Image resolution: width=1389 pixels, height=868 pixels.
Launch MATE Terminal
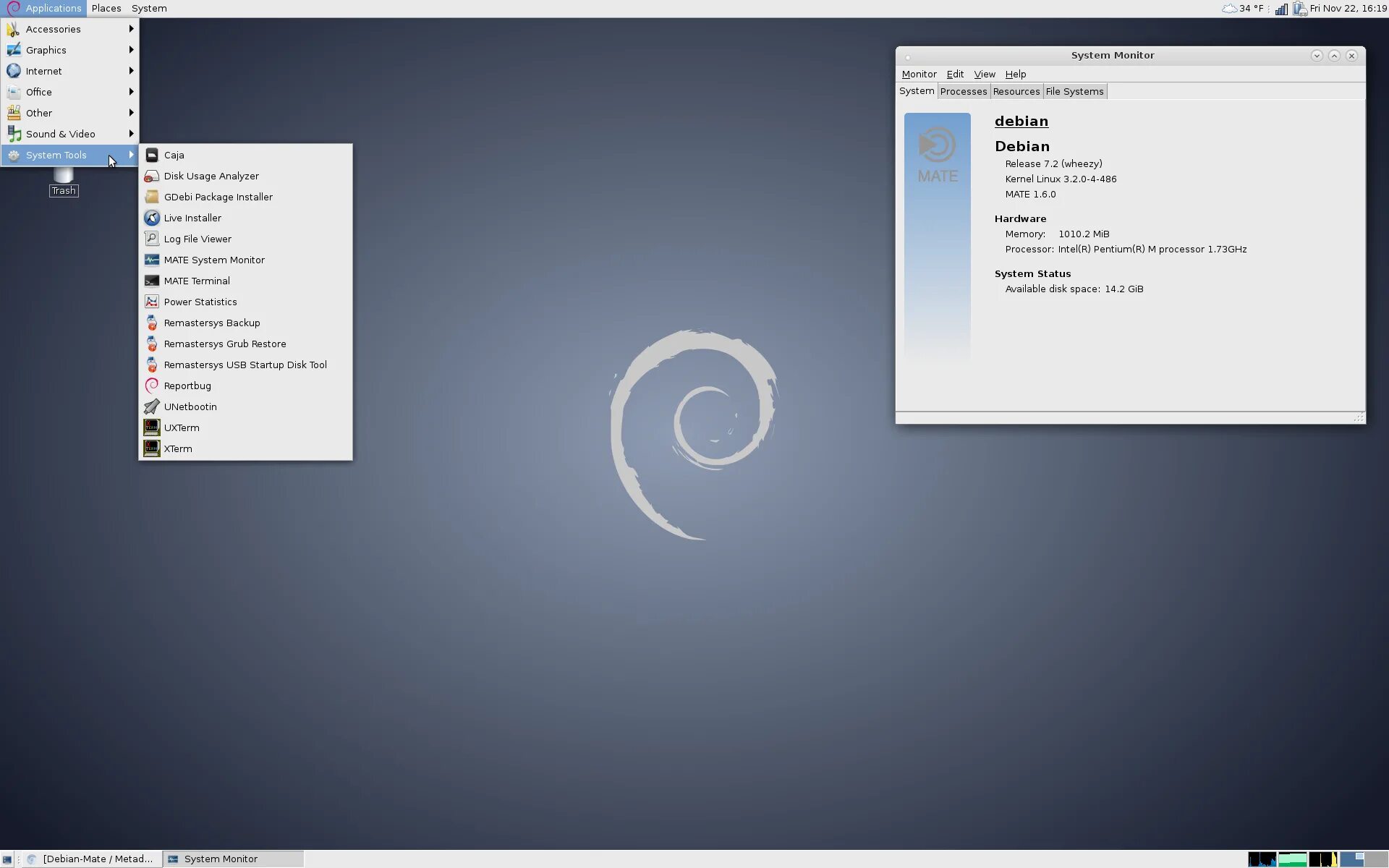click(x=196, y=281)
